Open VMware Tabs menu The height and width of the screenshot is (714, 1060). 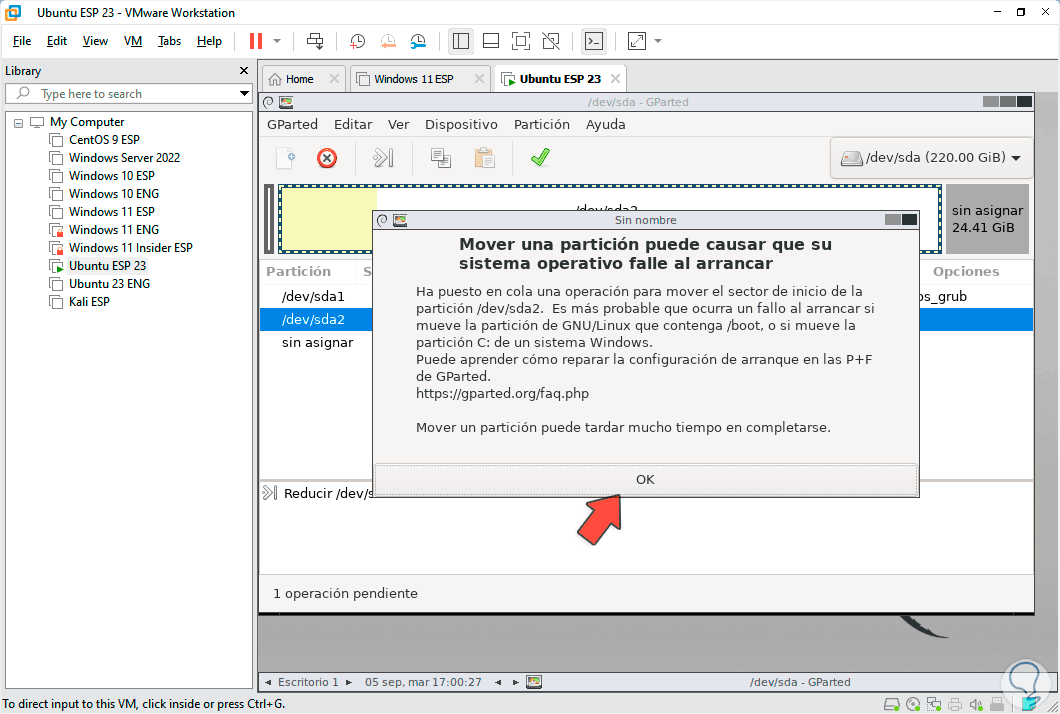pos(169,41)
